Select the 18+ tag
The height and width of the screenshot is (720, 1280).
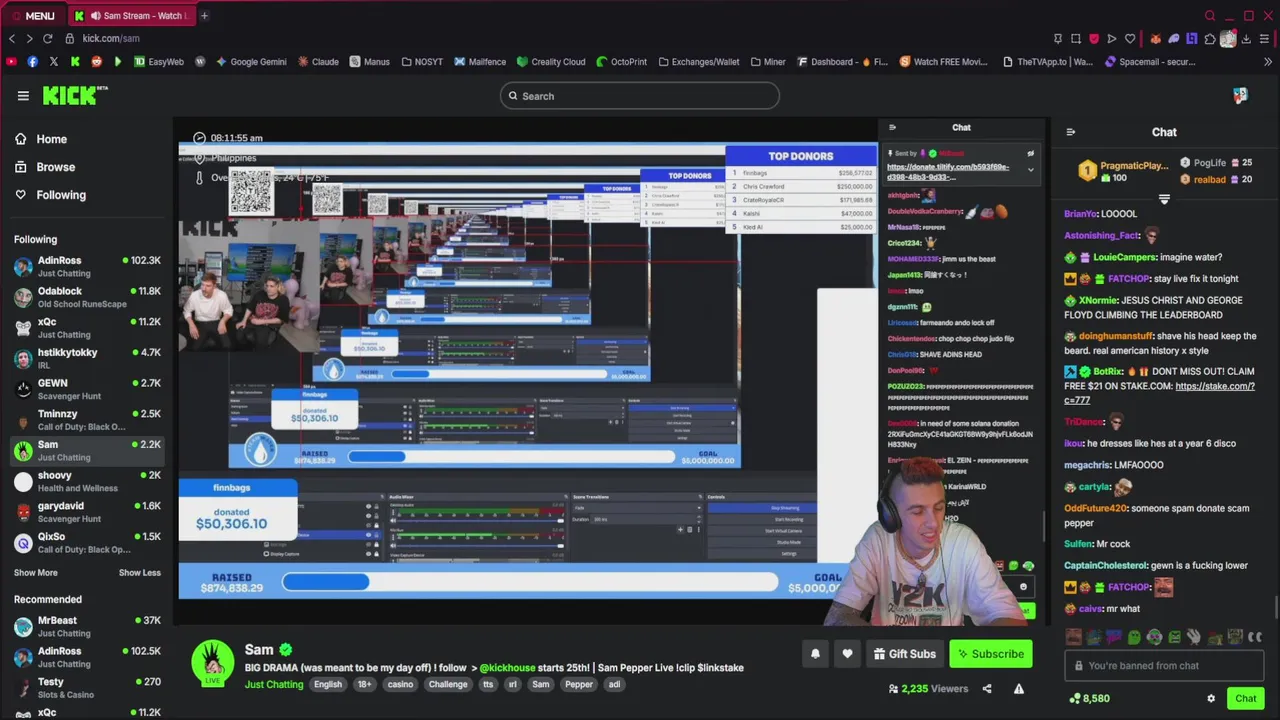(364, 685)
